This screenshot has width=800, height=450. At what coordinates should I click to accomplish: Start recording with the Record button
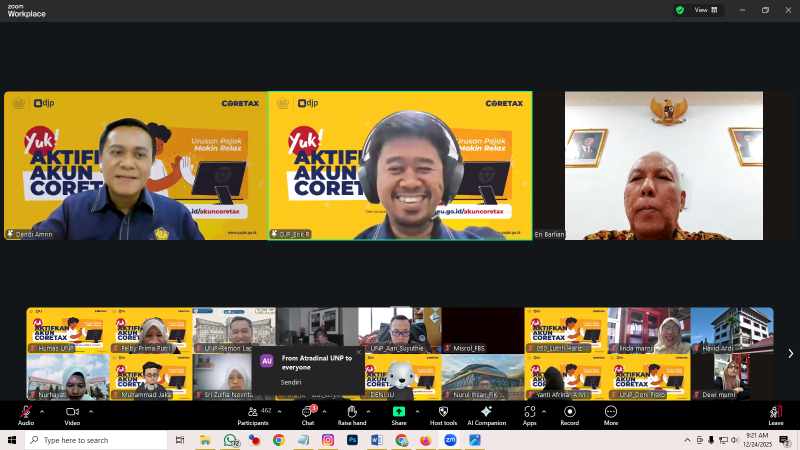click(x=569, y=412)
